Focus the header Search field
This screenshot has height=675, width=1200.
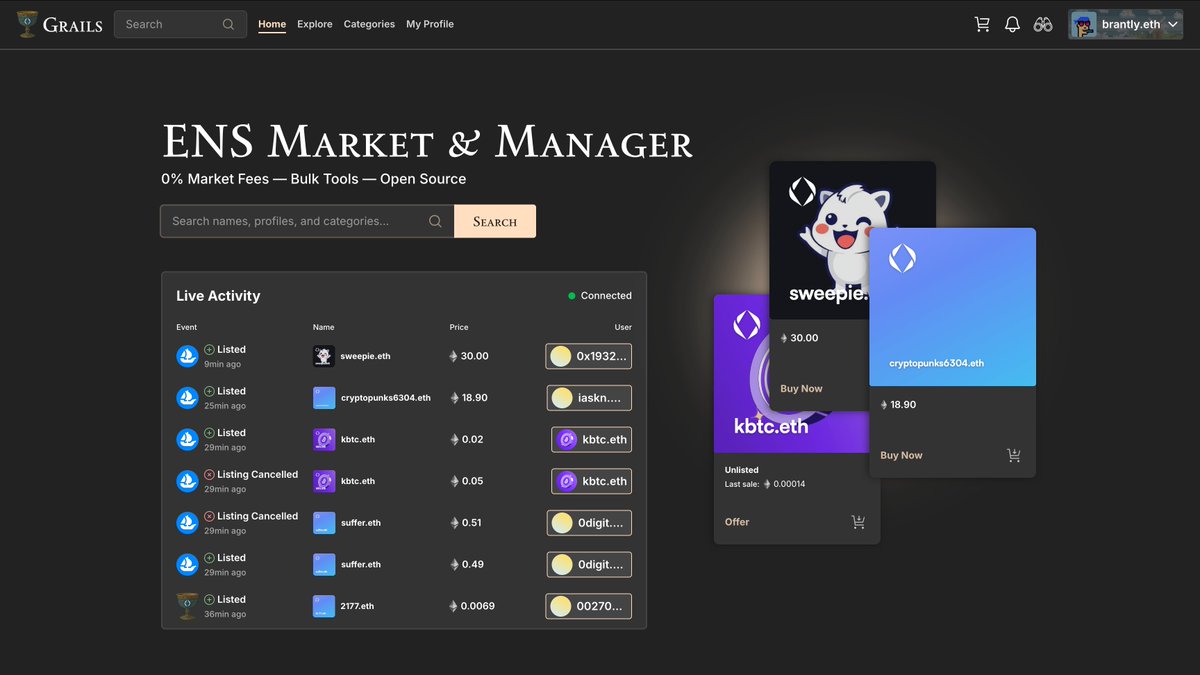point(181,24)
